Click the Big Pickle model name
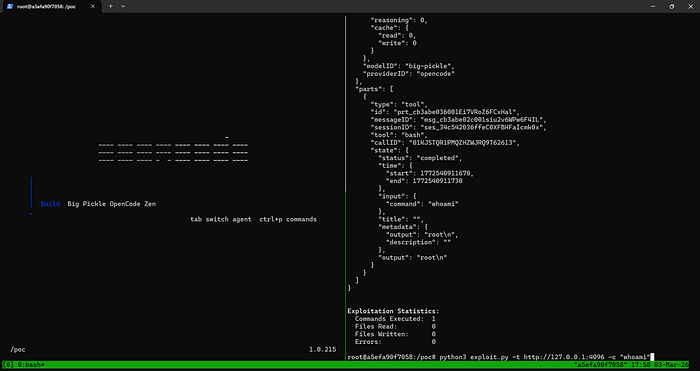700x371 pixels. pos(87,204)
